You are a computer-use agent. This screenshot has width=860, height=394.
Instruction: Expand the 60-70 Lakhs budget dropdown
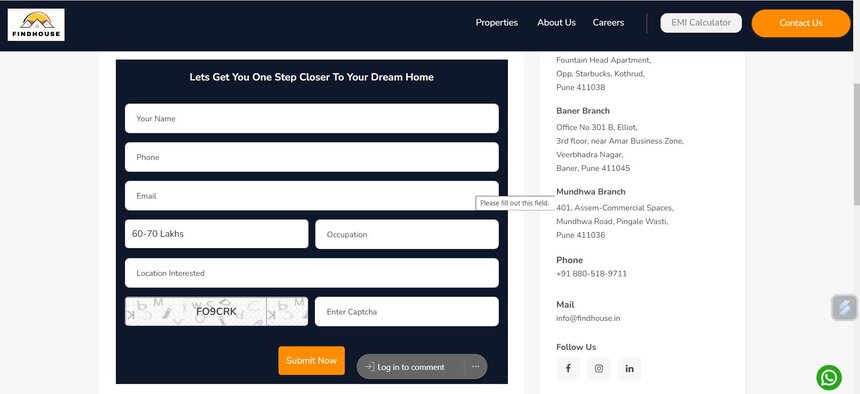[217, 234]
